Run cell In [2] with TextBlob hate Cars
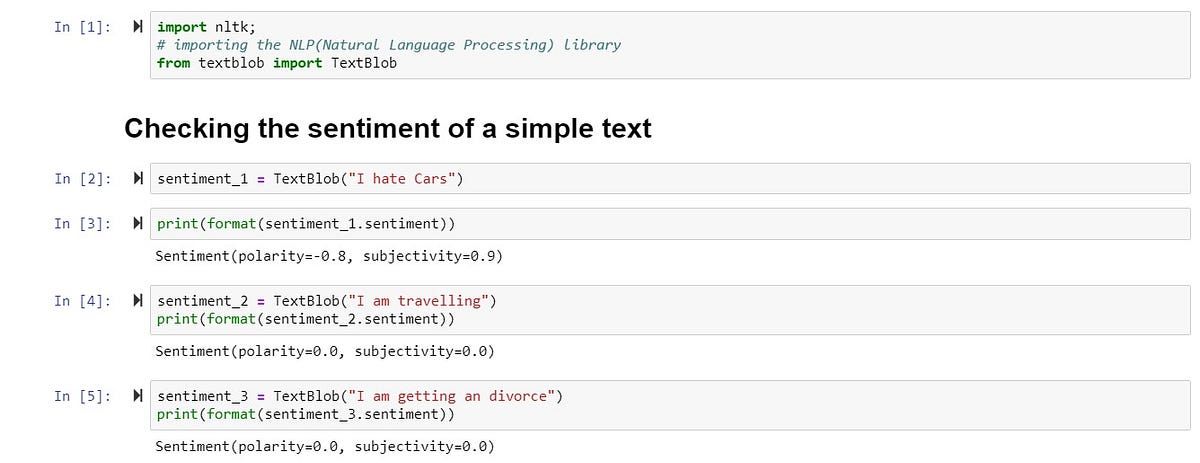1200x463 pixels. pos(137,179)
